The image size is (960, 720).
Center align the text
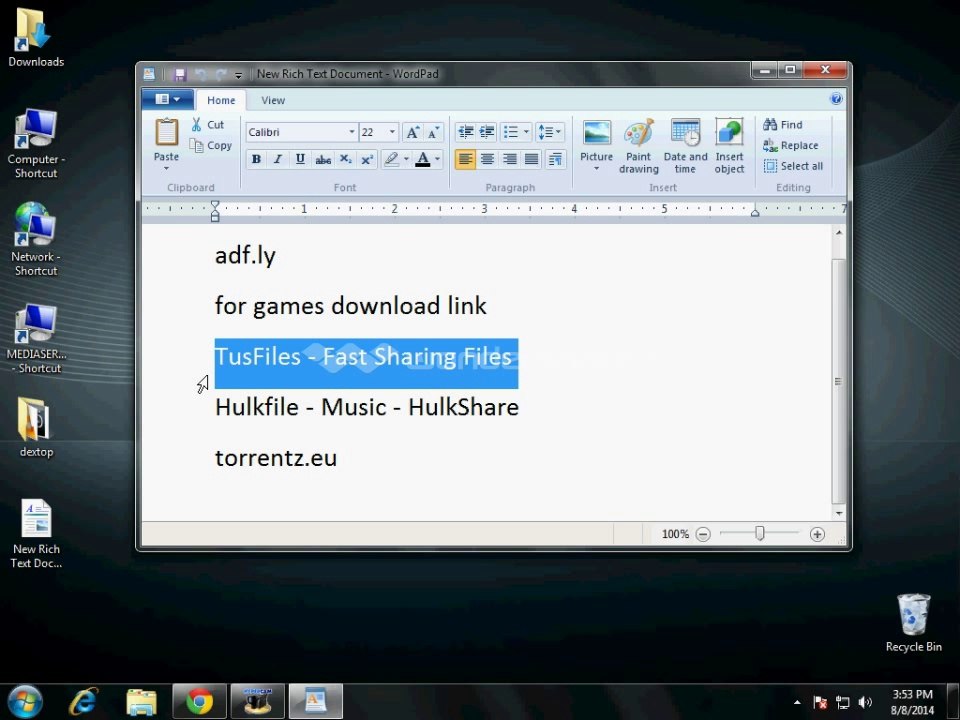487,159
